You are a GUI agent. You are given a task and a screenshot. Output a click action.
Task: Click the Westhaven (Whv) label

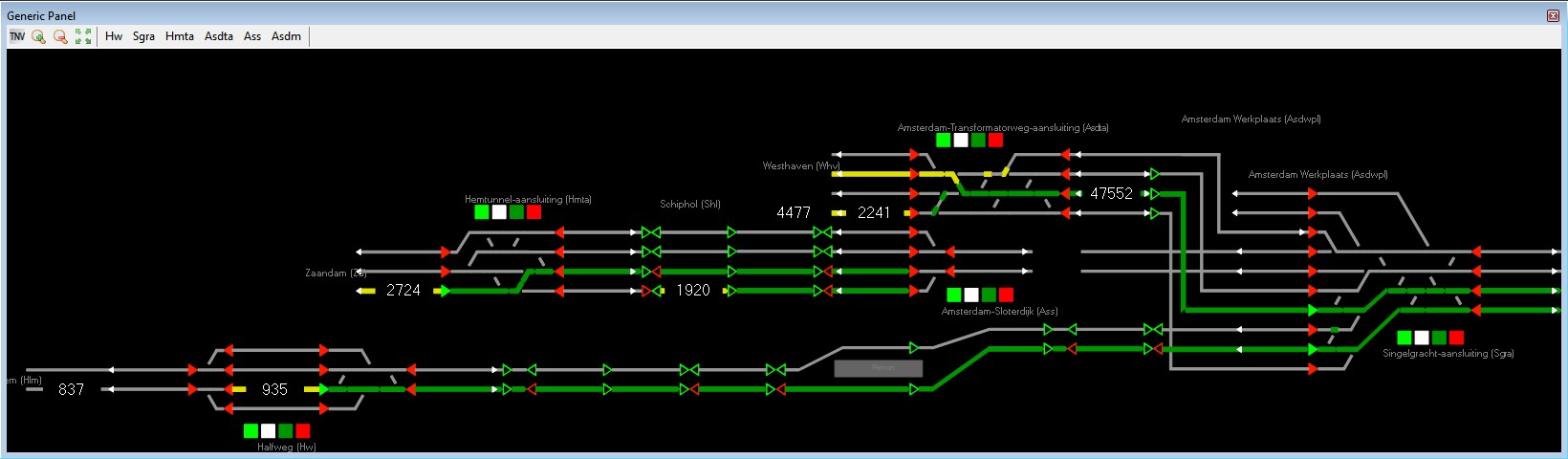click(x=801, y=165)
